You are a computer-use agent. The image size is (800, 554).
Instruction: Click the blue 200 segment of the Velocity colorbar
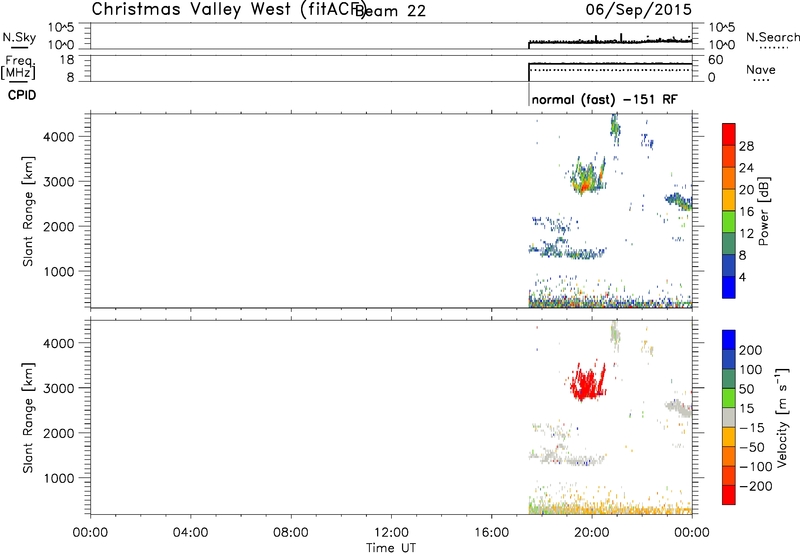(729, 340)
